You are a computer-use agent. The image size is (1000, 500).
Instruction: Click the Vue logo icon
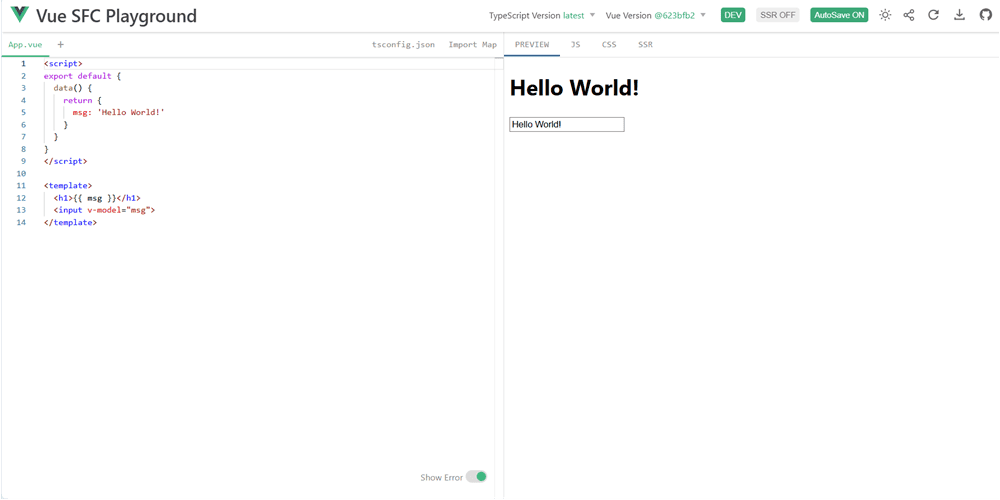point(19,15)
